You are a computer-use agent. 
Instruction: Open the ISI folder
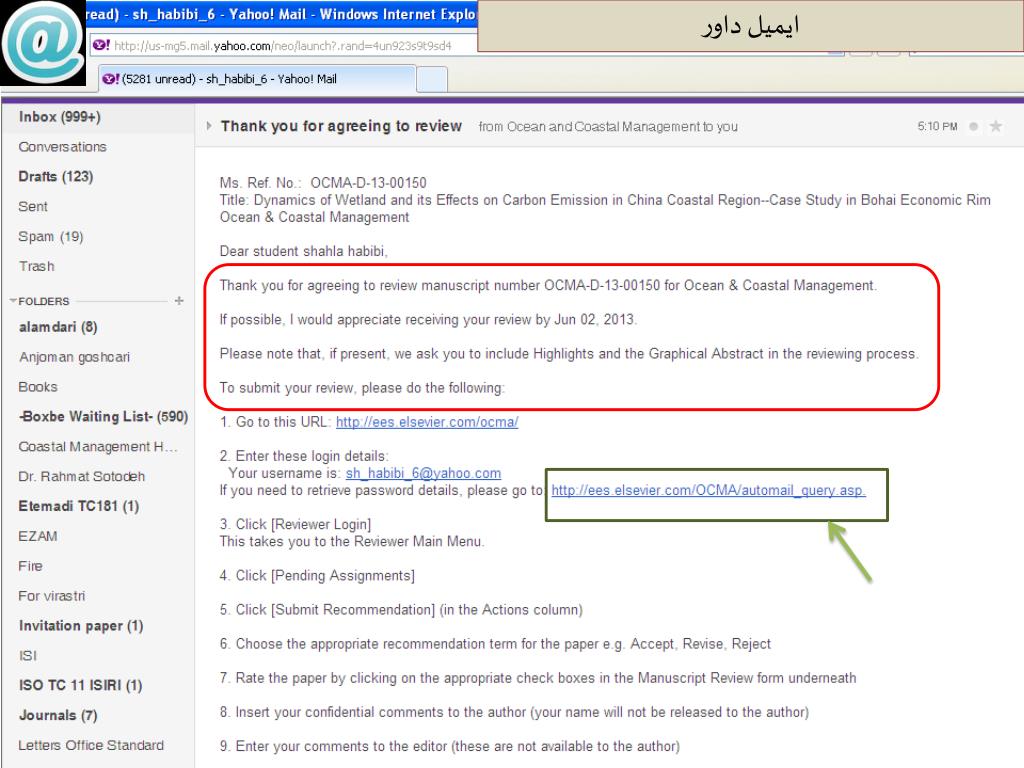click(27, 656)
